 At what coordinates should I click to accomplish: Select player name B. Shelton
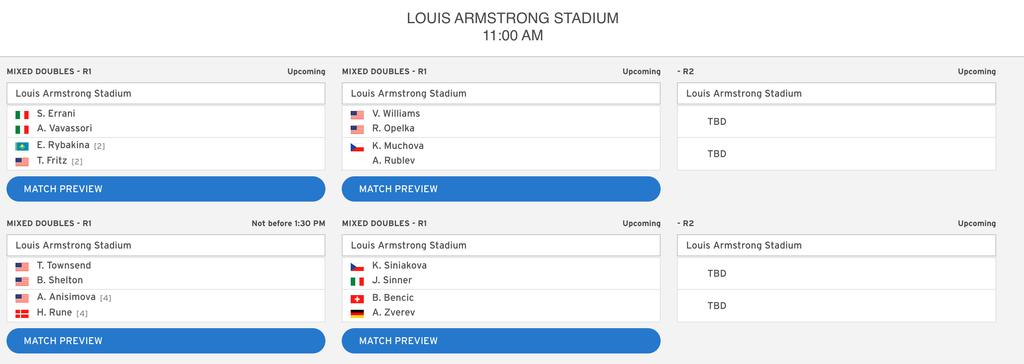(60, 280)
